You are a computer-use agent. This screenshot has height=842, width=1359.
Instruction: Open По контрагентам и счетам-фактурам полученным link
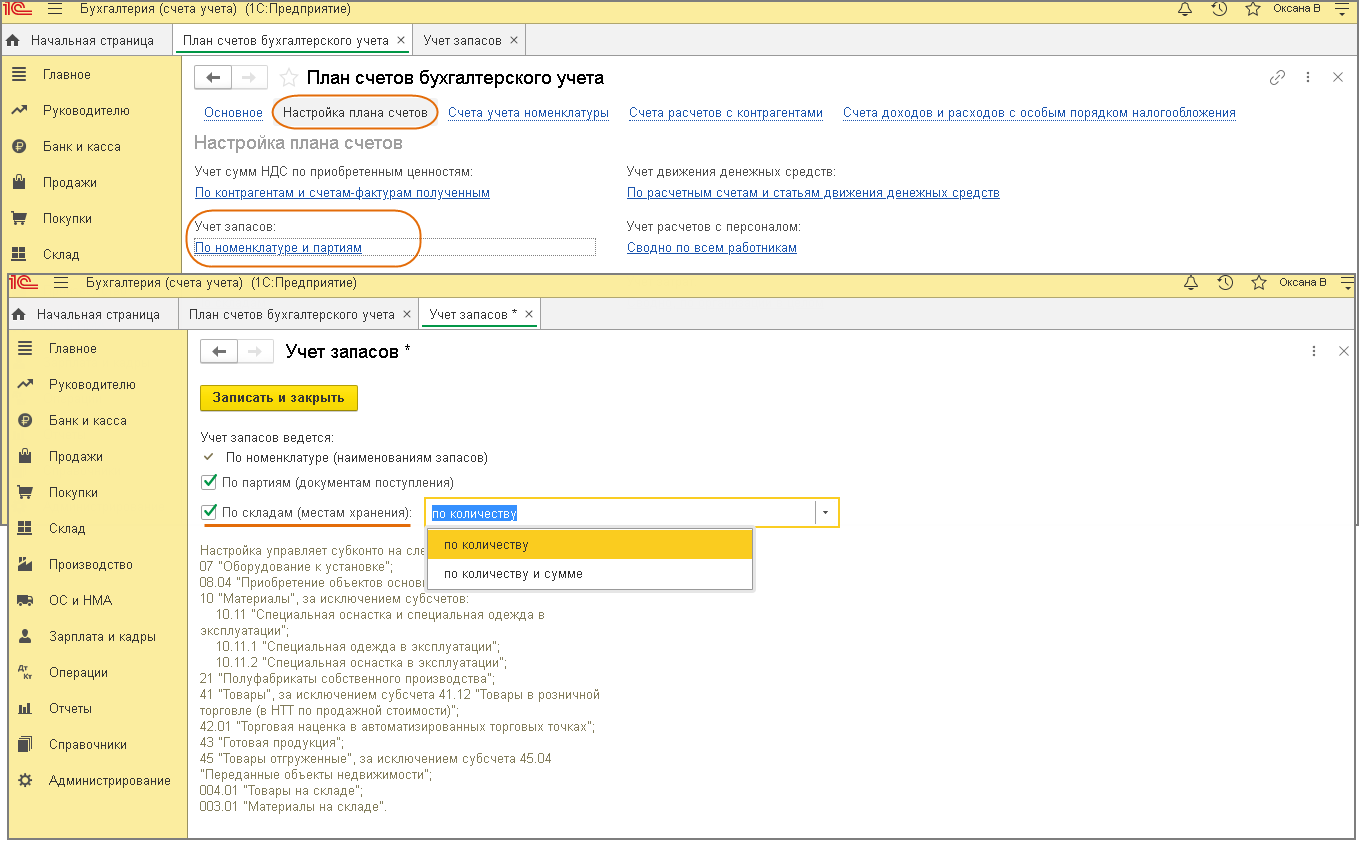[x=342, y=193]
